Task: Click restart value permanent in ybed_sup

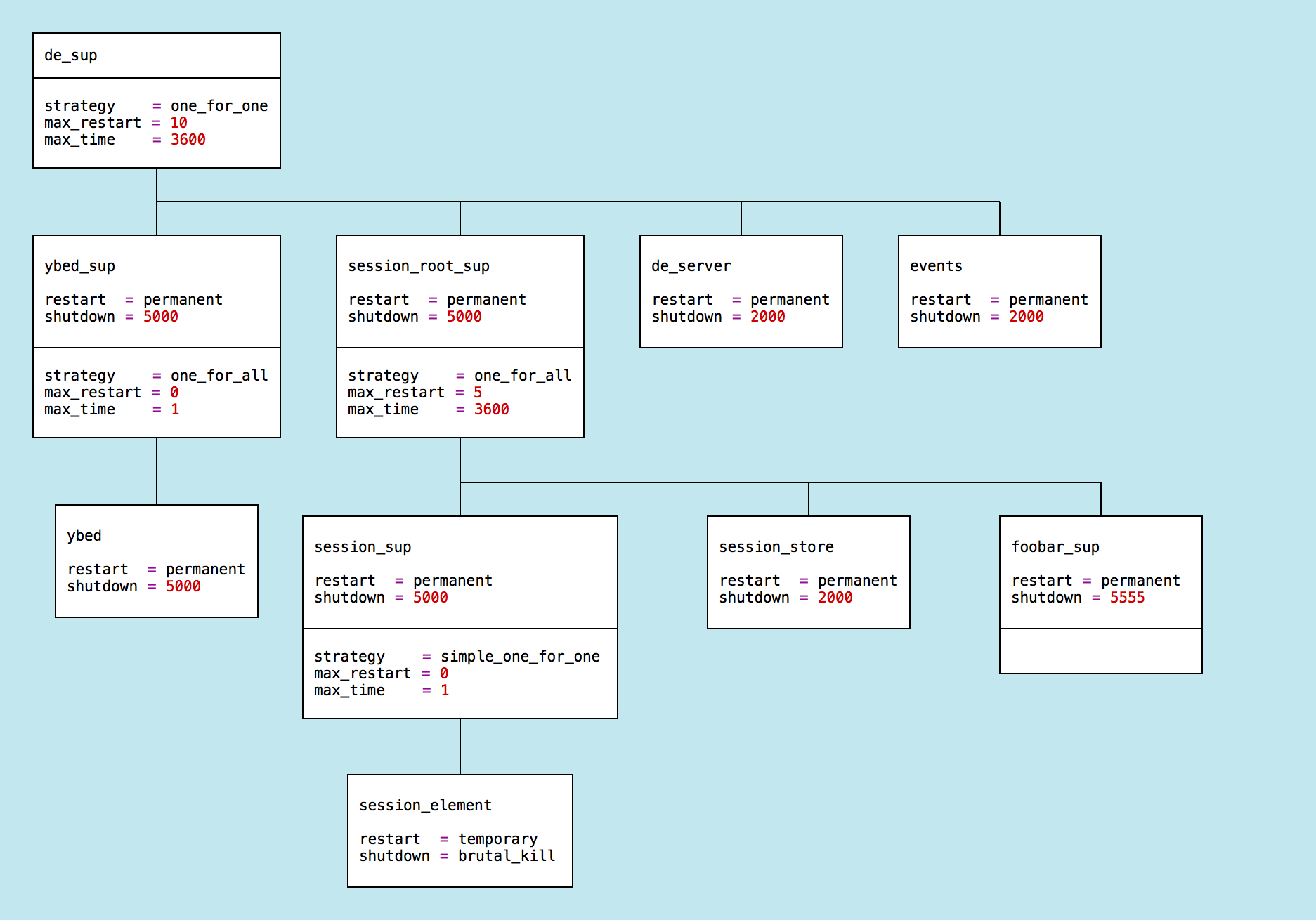Action: pos(183,300)
